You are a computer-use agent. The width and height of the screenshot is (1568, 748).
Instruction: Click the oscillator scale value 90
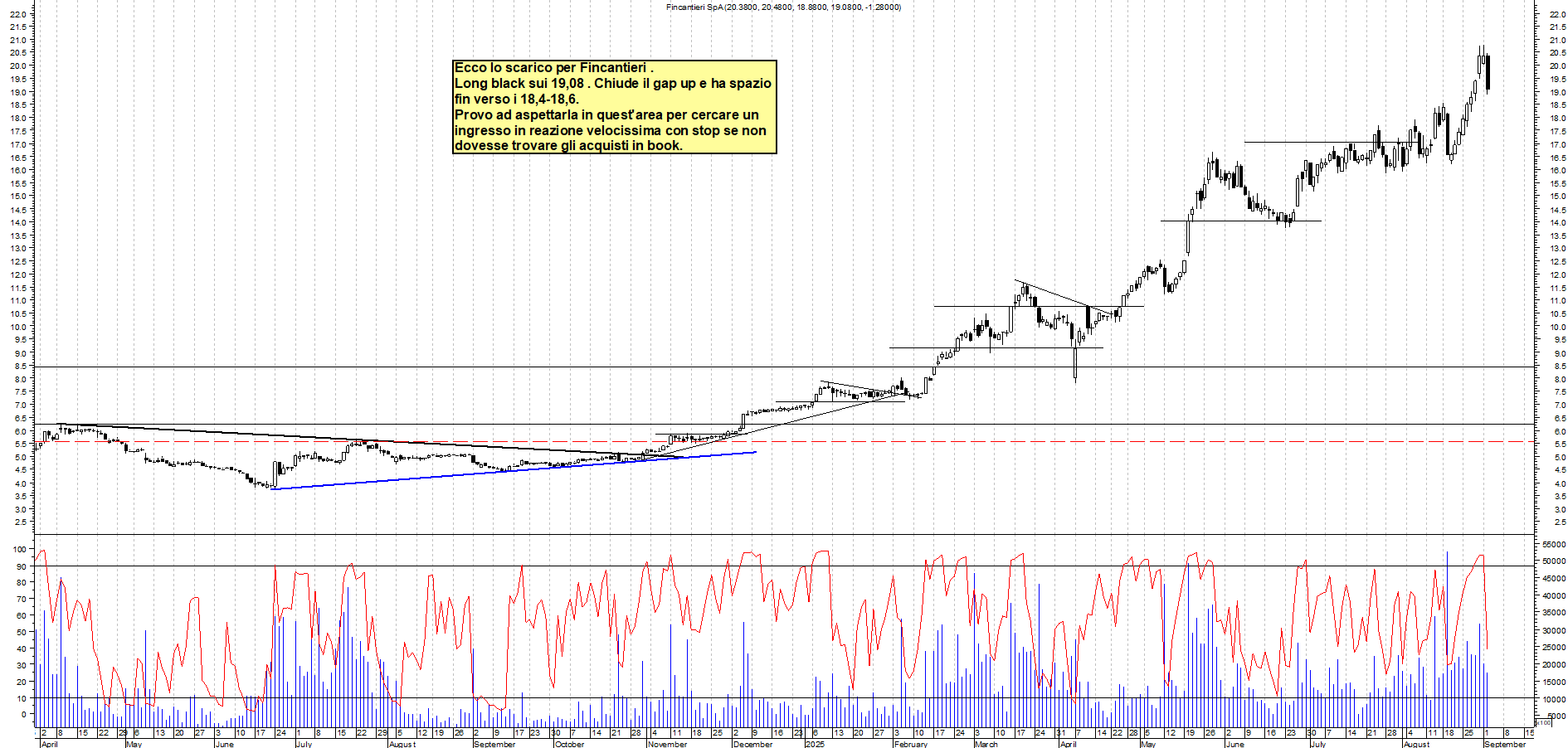(x=22, y=566)
